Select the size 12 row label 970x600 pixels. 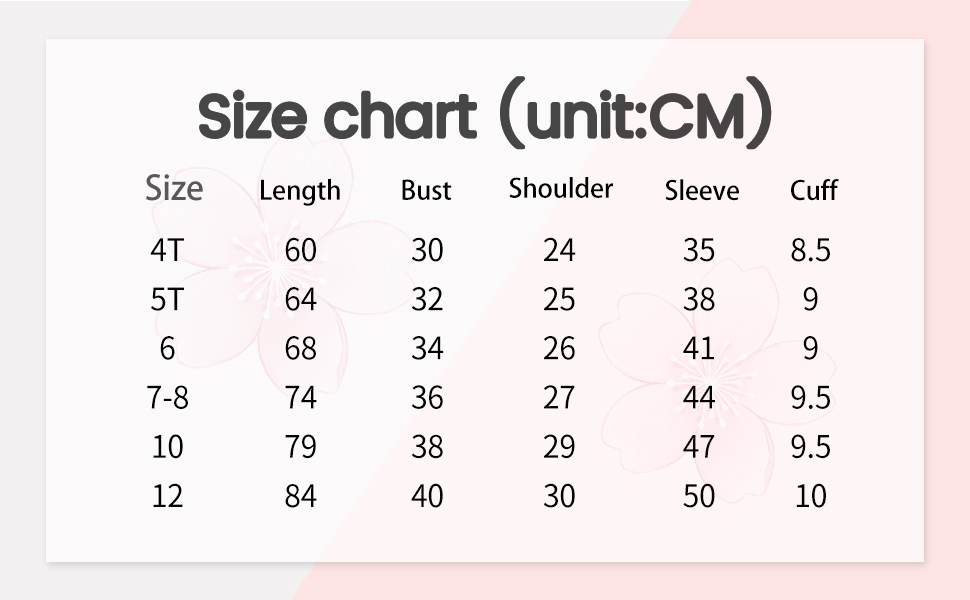point(167,496)
